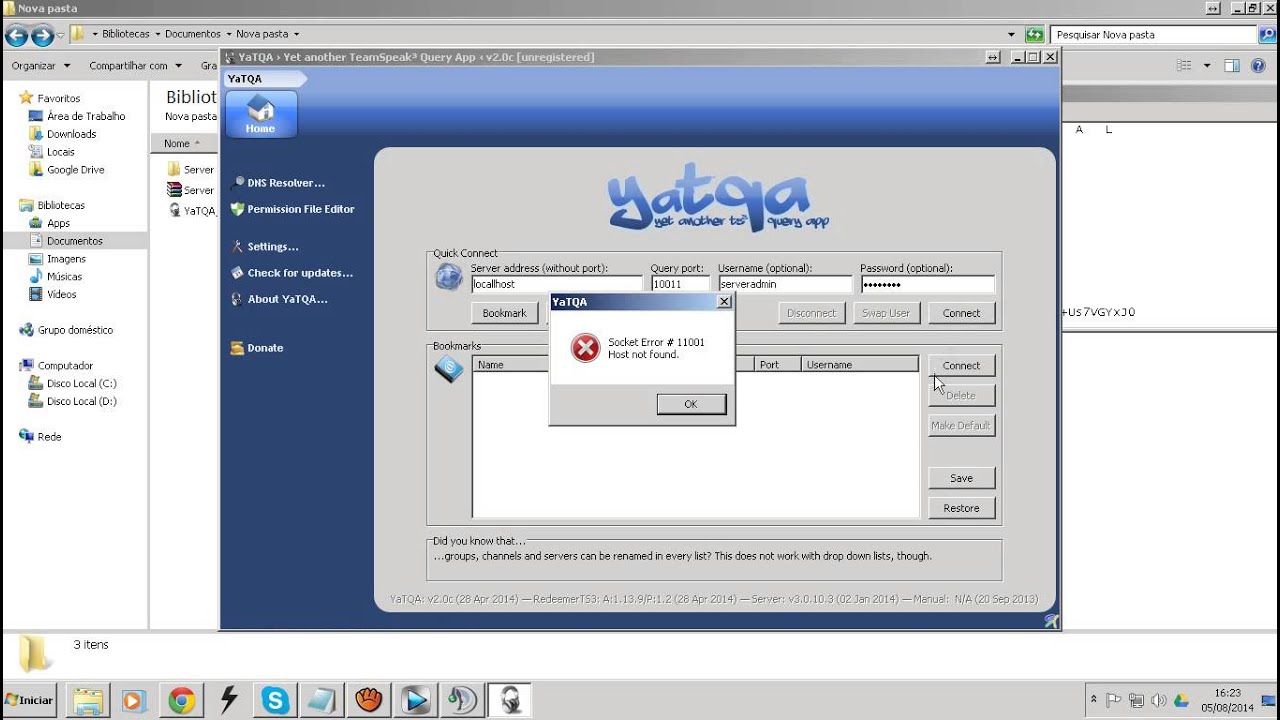Click the Username column header in Bookmarks
Screen dimensions: 1280x720
click(x=859, y=365)
